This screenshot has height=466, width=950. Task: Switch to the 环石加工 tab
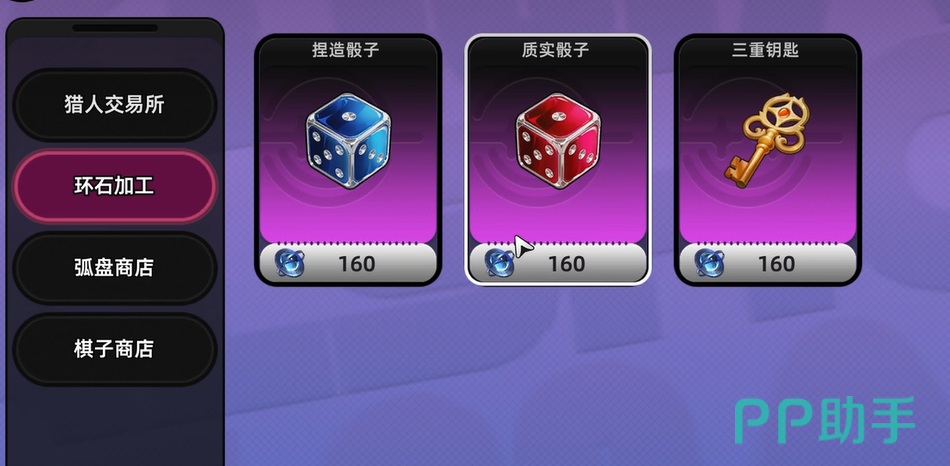point(115,186)
